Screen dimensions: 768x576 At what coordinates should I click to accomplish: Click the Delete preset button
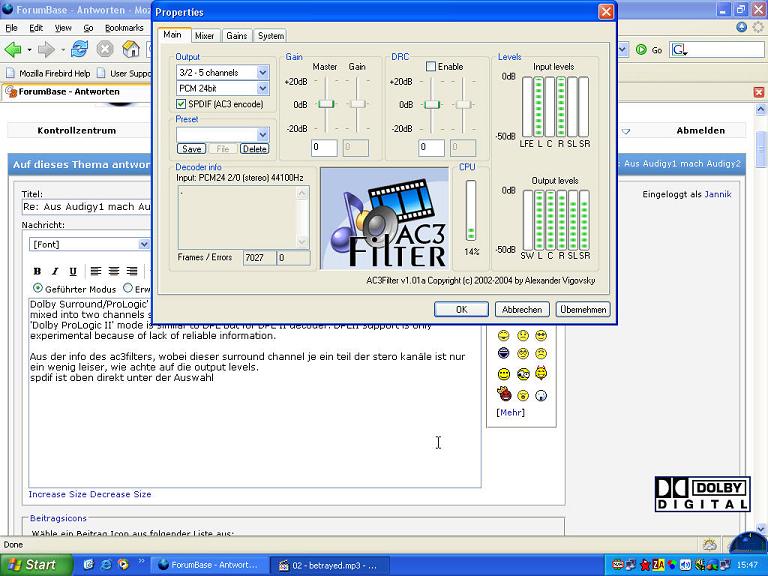pyautogui.click(x=254, y=149)
